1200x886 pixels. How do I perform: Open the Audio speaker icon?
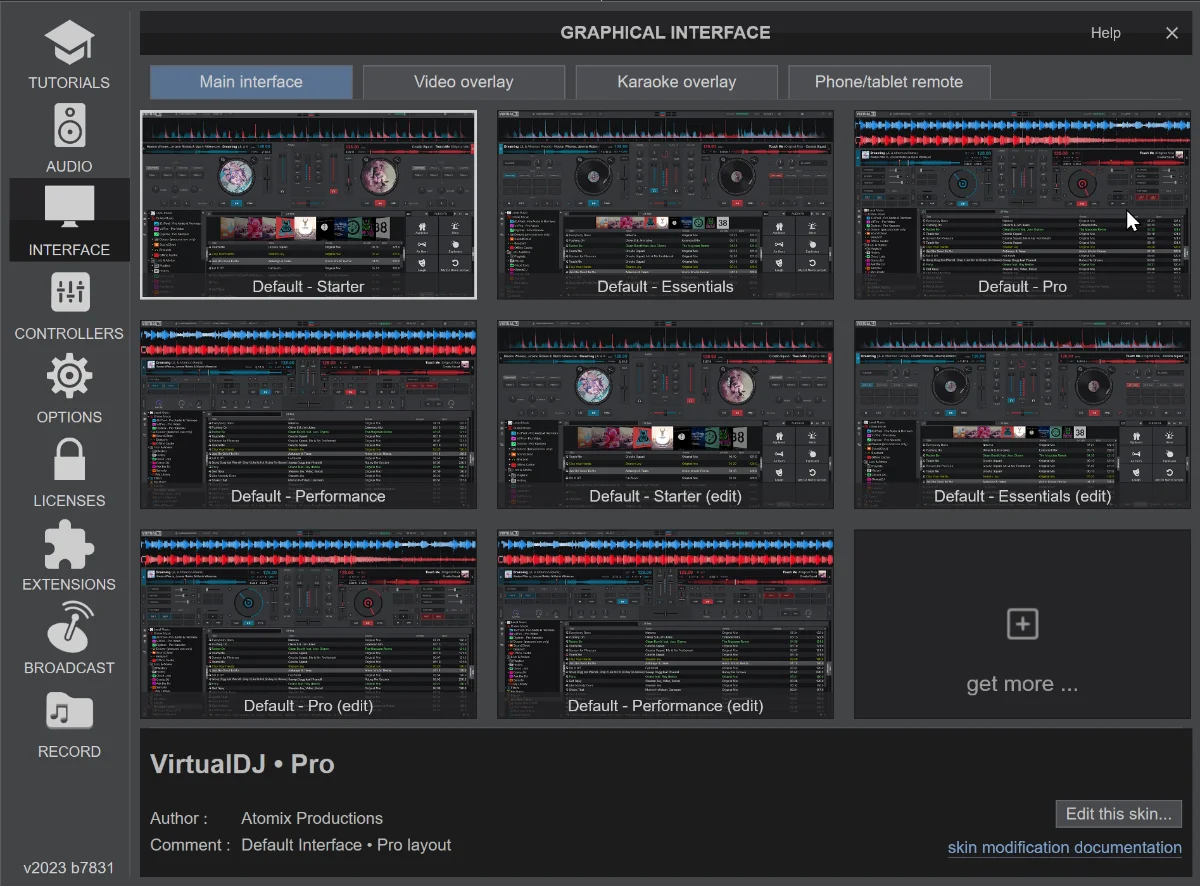tap(69, 127)
